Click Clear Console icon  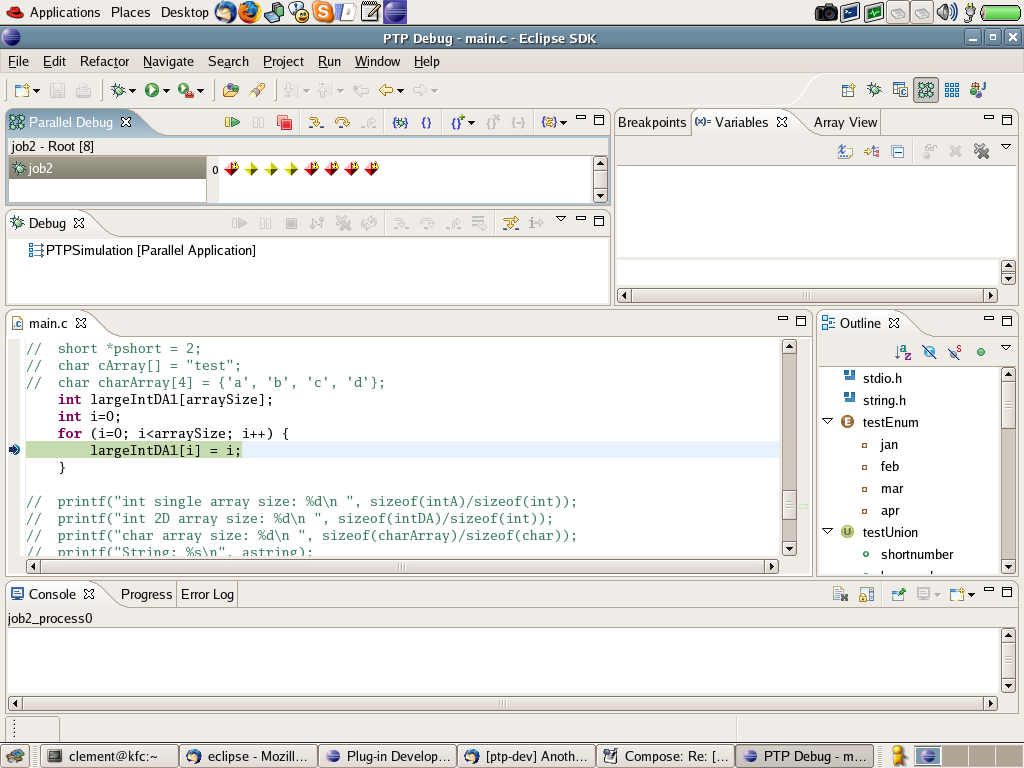click(840, 594)
